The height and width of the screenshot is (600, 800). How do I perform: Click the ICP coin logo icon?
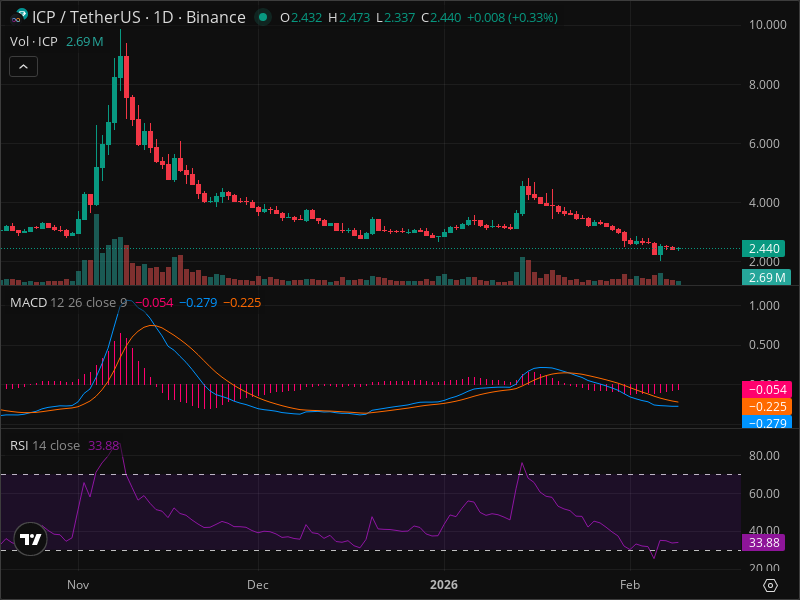(x=19, y=16)
